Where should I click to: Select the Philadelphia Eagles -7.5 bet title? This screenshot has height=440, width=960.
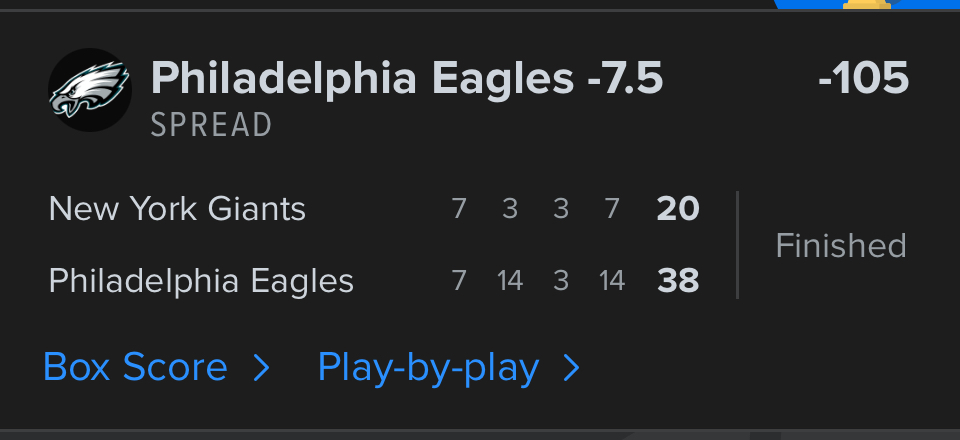click(x=407, y=77)
